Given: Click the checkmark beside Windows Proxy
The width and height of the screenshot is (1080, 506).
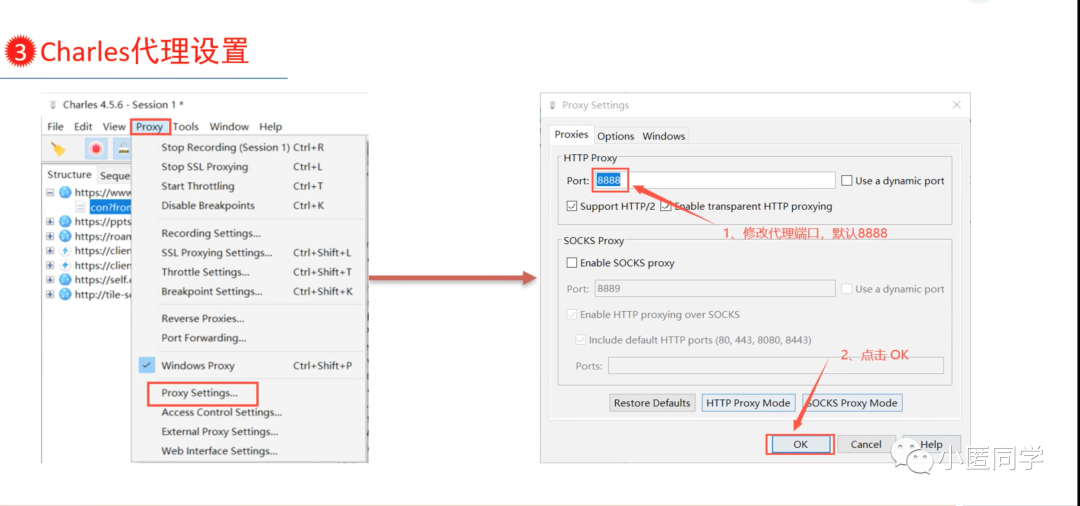Looking at the screenshot, I should (x=147, y=366).
